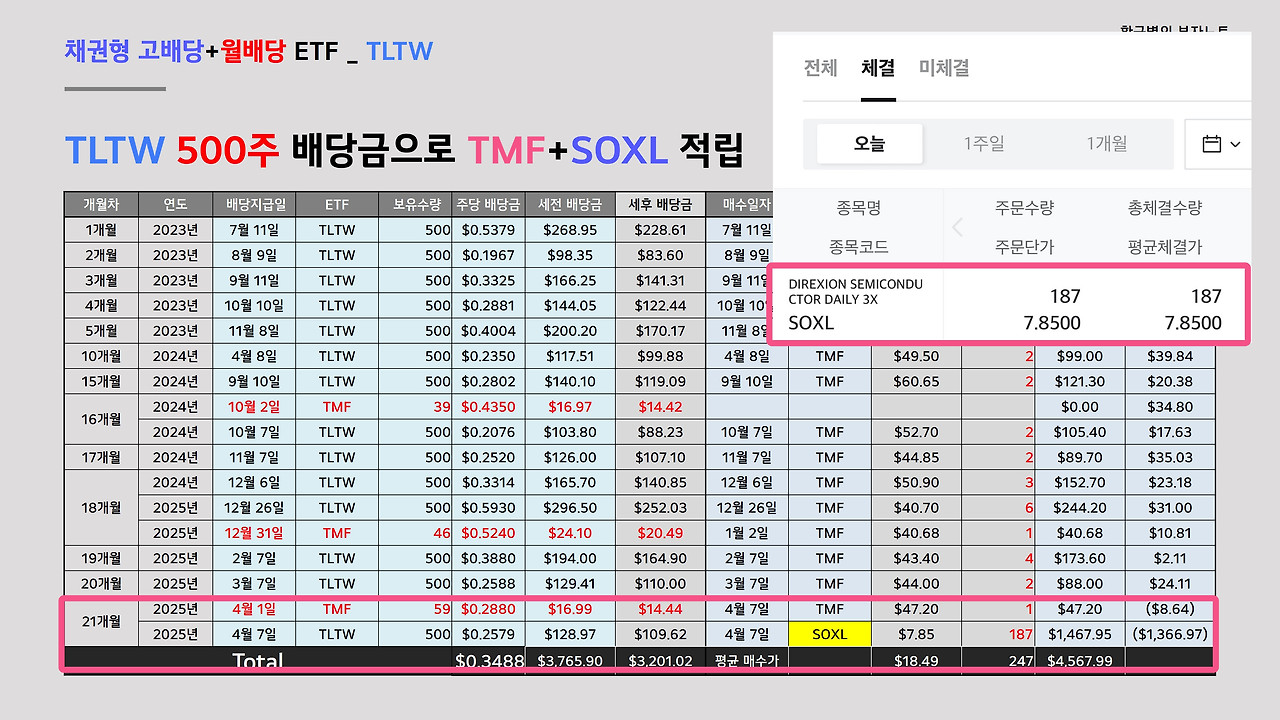Viewport: 1280px width, 720px height.
Task: Click the $7.85 SOXL purchase price cell
Action: point(917,634)
